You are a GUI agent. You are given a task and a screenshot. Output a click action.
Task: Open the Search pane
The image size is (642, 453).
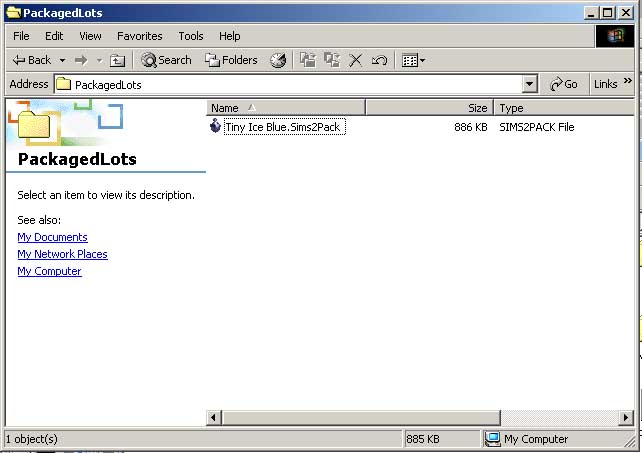[166, 60]
